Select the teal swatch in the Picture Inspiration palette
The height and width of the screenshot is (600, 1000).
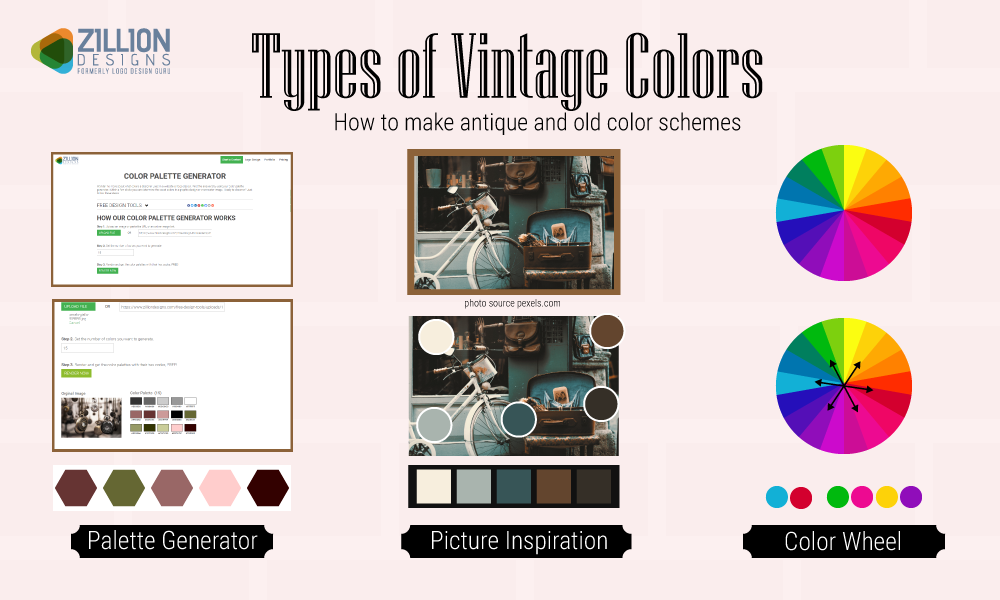(514, 487)
